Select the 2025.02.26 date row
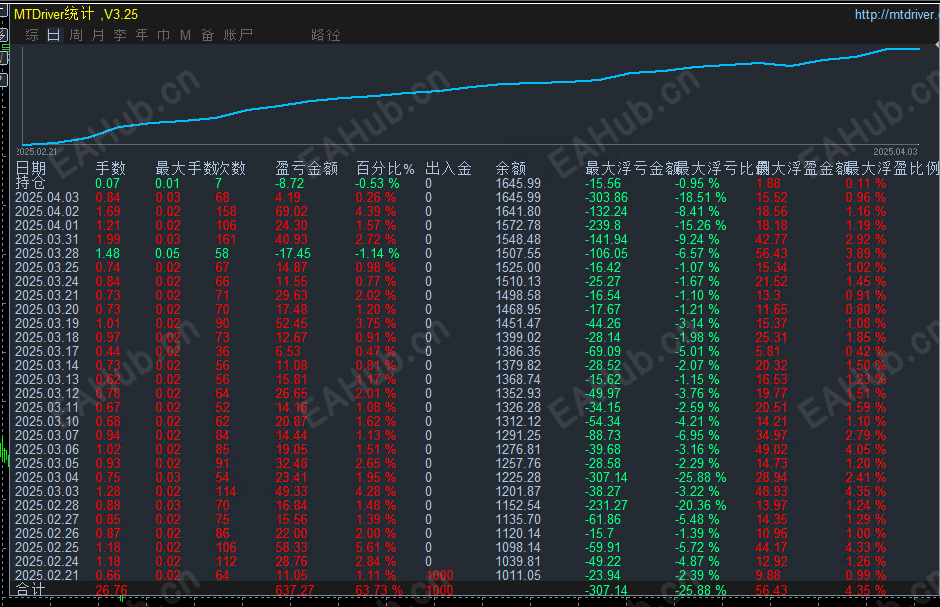940x607 pixels. [47, 533]
